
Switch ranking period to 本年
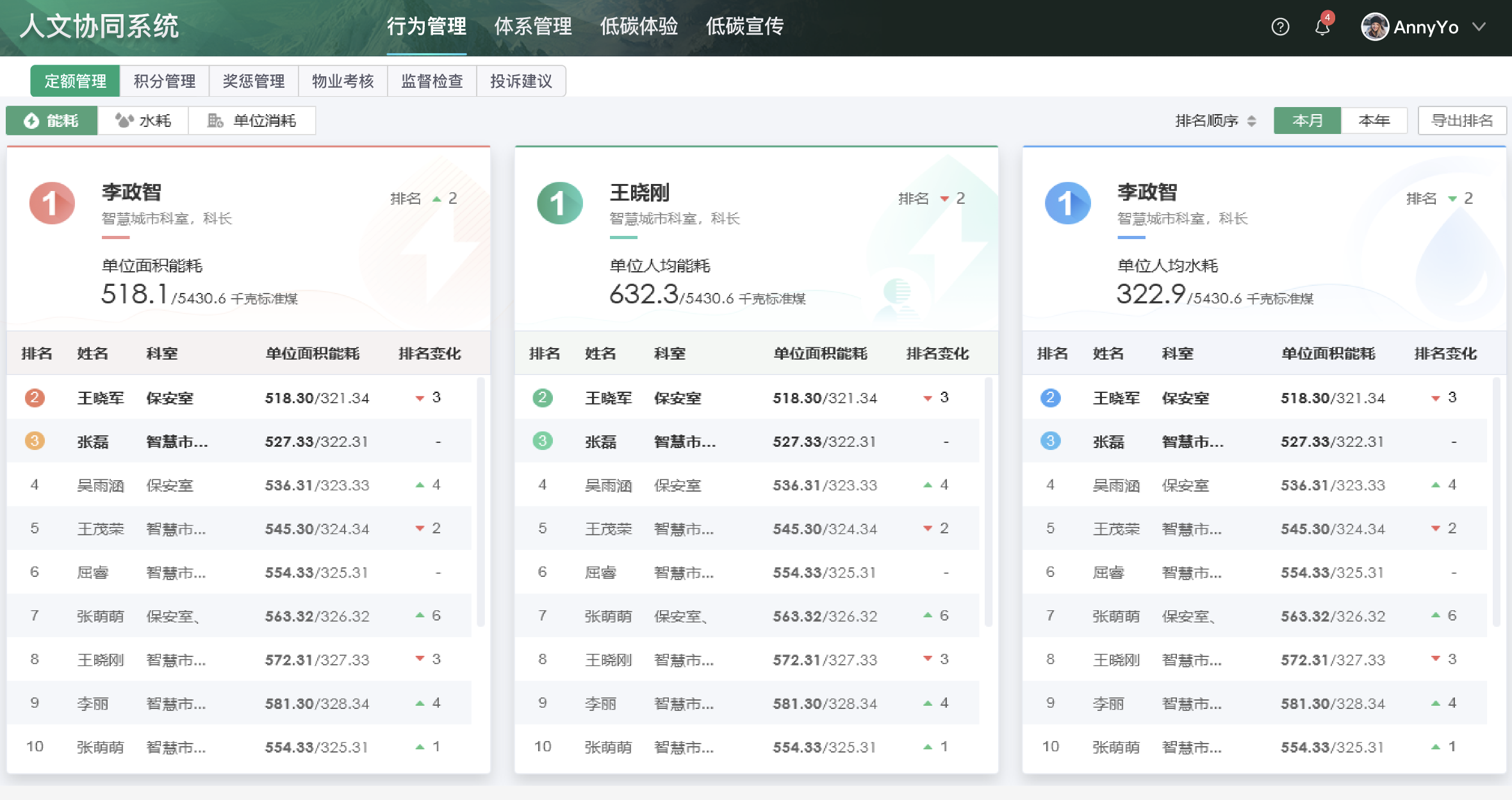coord(1374,121)
